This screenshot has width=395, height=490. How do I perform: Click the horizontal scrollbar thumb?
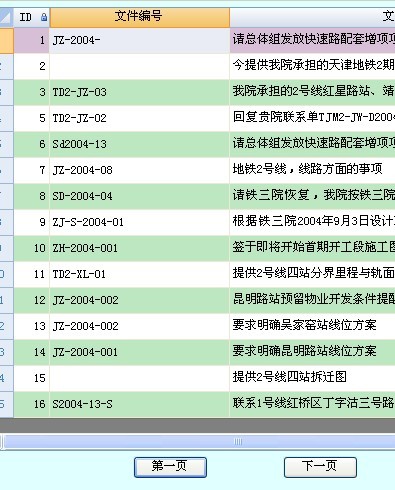200,442
